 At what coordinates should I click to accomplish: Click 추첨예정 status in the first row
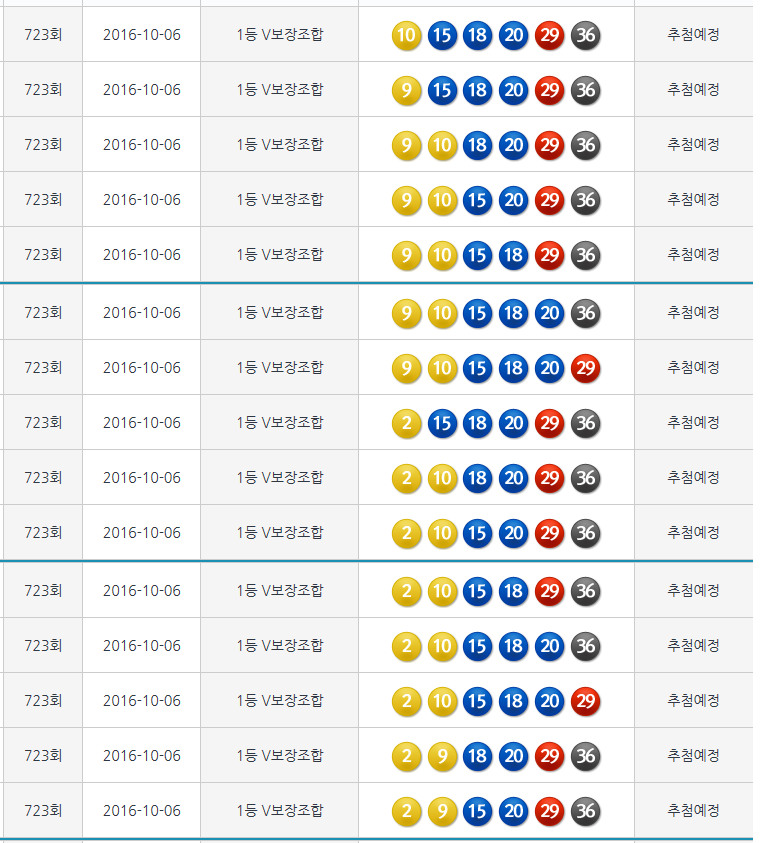[693, 35]
